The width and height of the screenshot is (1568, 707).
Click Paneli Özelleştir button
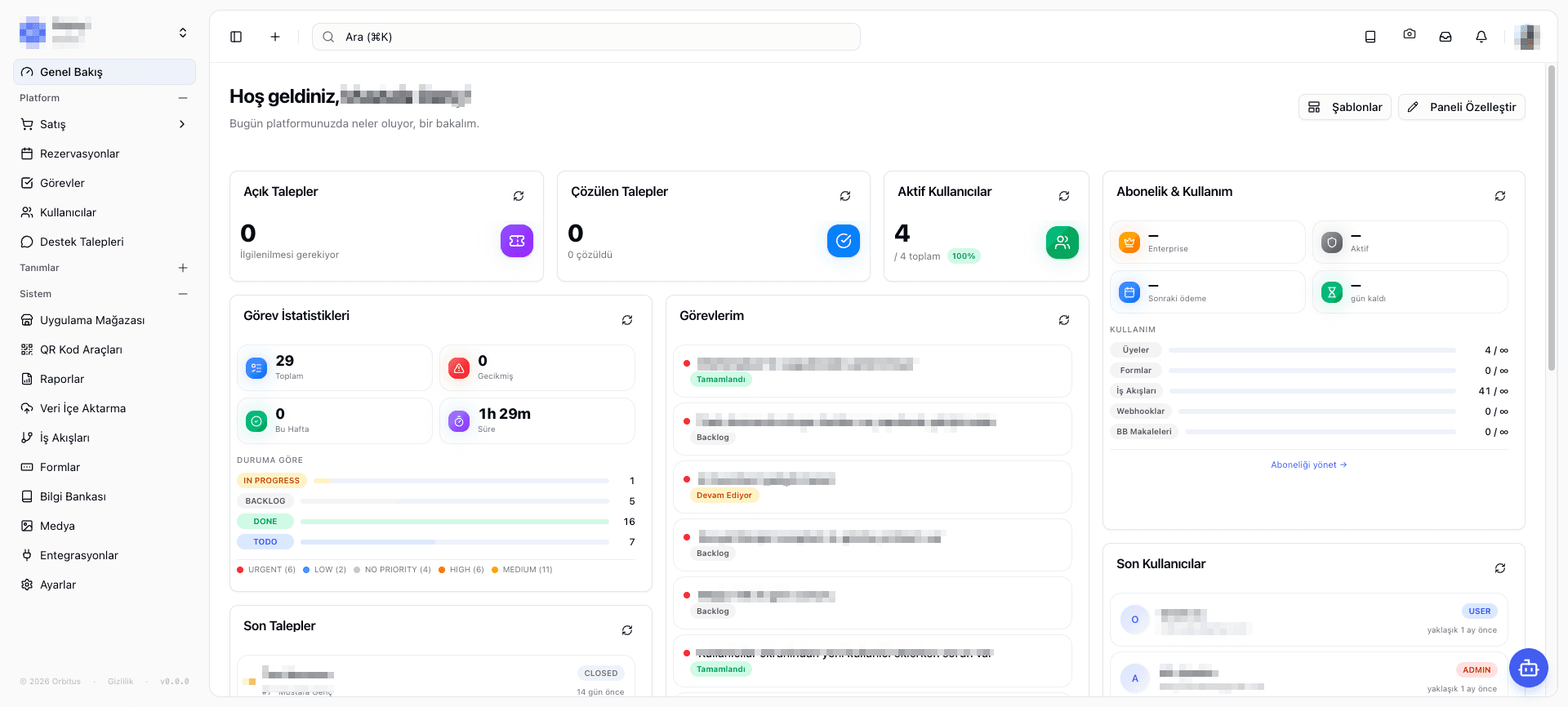point(1462,107)
